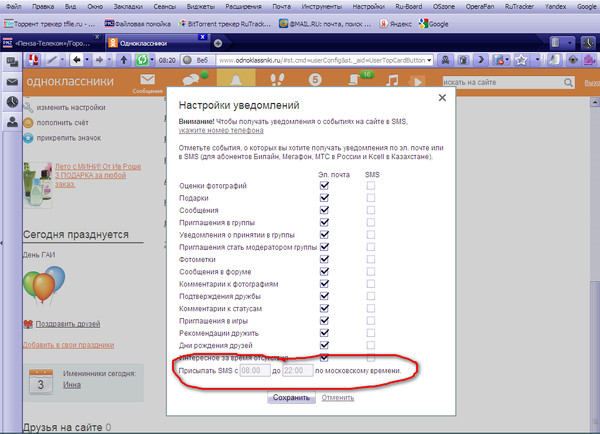The image size is (600, 434).
Task: Open dropdown next to star bookmarks icon
Action: pyautogui.click(x=537, y=60)
